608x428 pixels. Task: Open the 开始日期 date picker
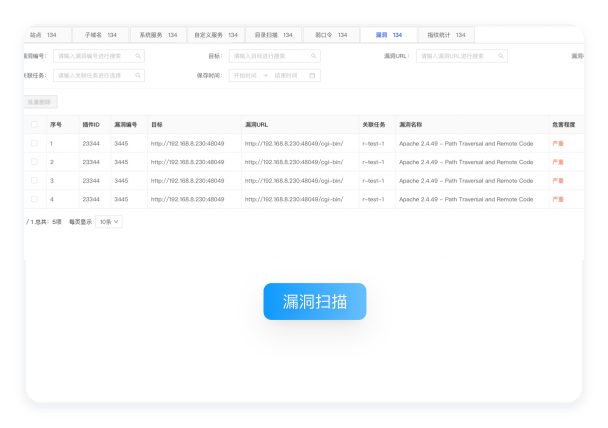pos(244,75)
